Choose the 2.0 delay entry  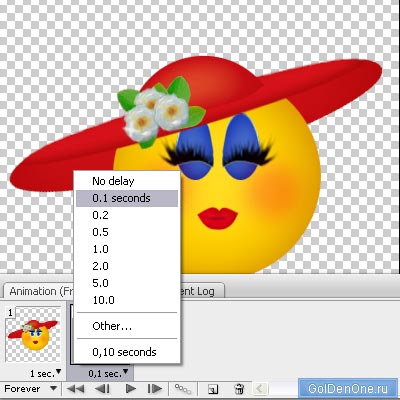[x=127, y=266]
